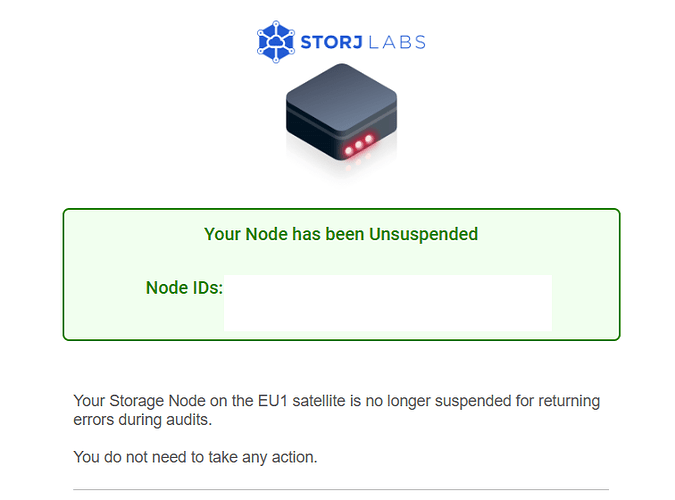This screenshot has width=675, height=500.
Task: Click the cloud symbol inside the Storj logo
Action: [276, 41]
